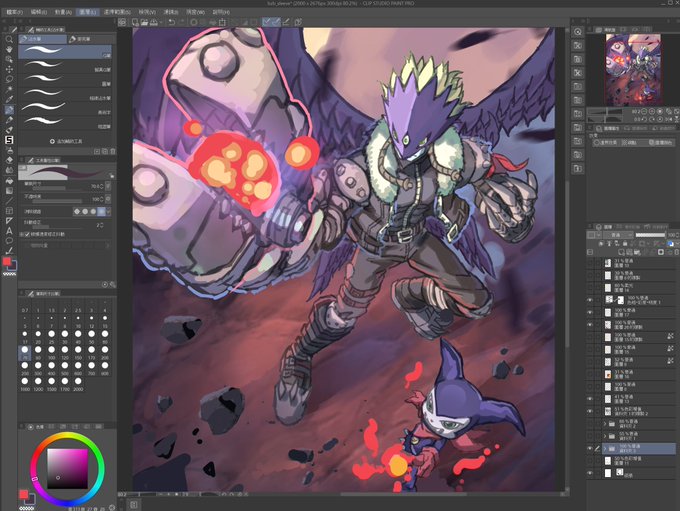Screen dimensions: 680x511
Task: Click Redo in the command bar
Action: tap(182, 22)
